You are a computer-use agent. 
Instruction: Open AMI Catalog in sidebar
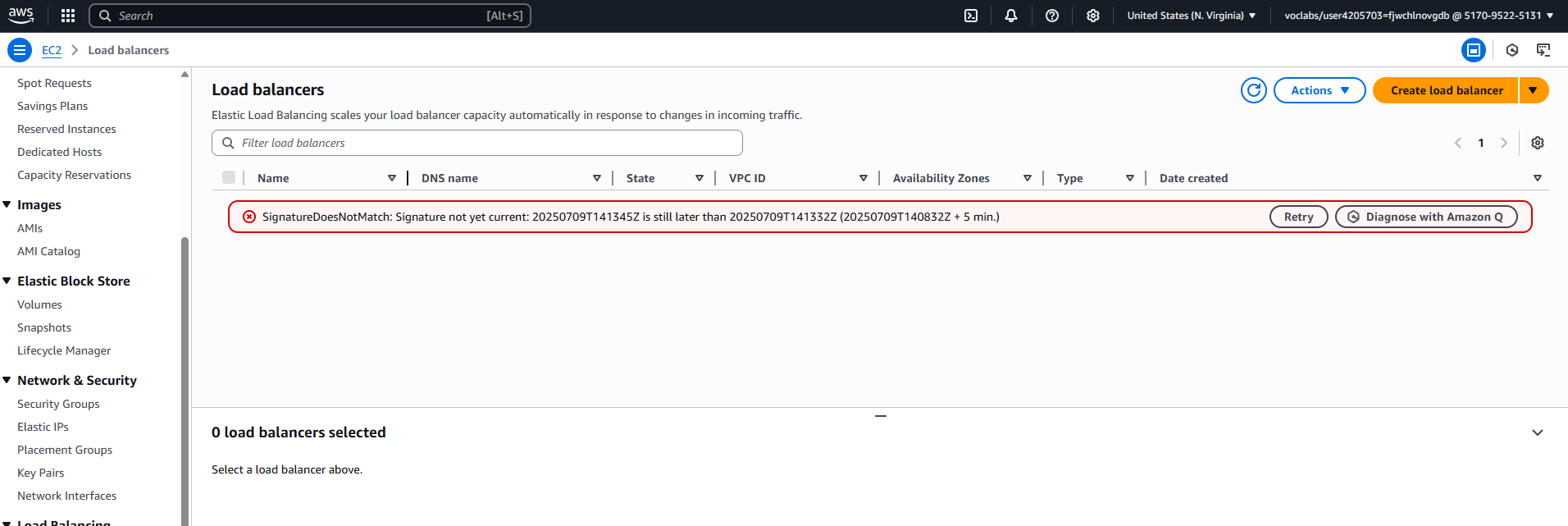point(48,251)
